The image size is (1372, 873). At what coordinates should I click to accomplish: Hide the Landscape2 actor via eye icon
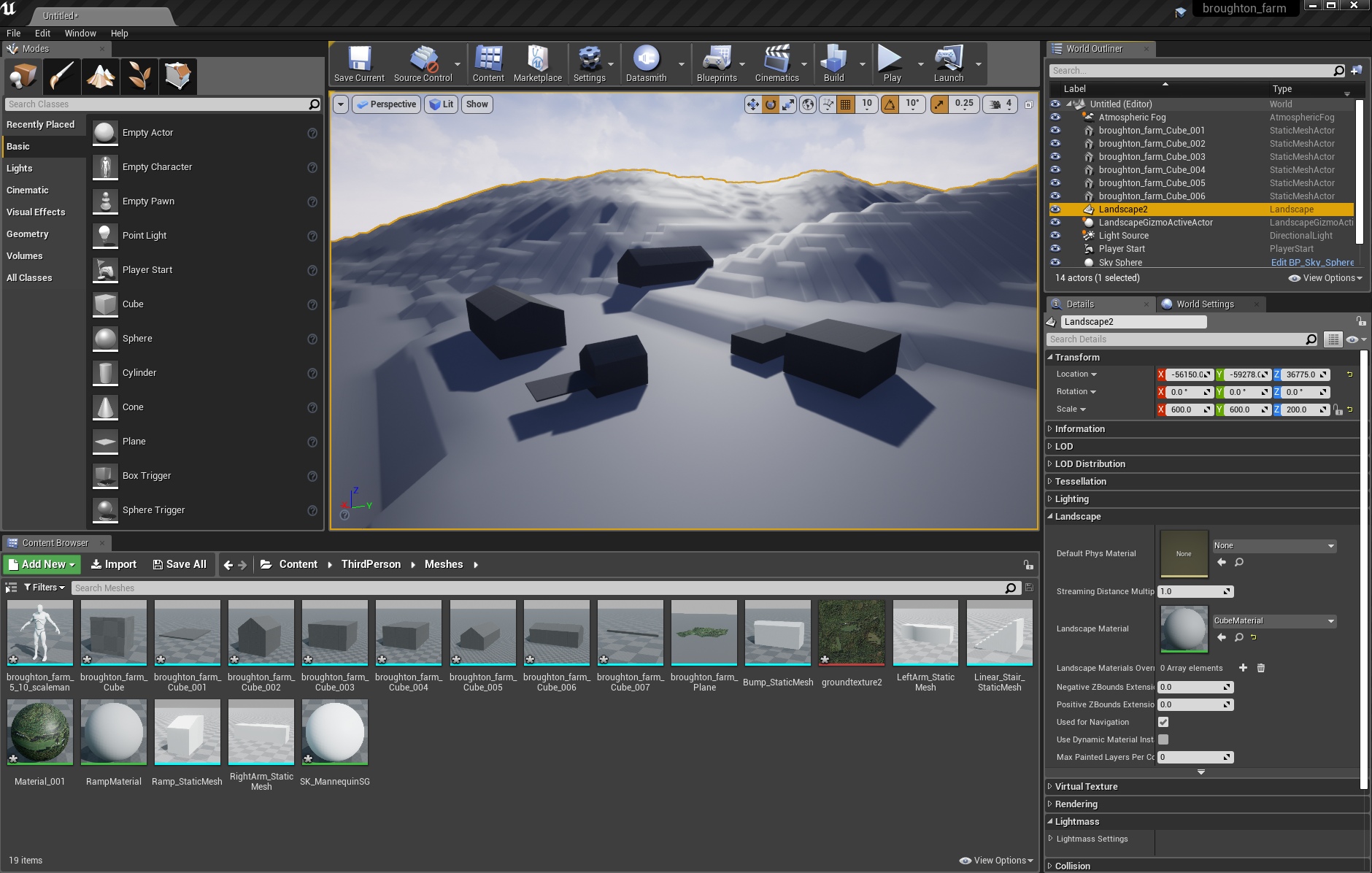point(1055,209)
